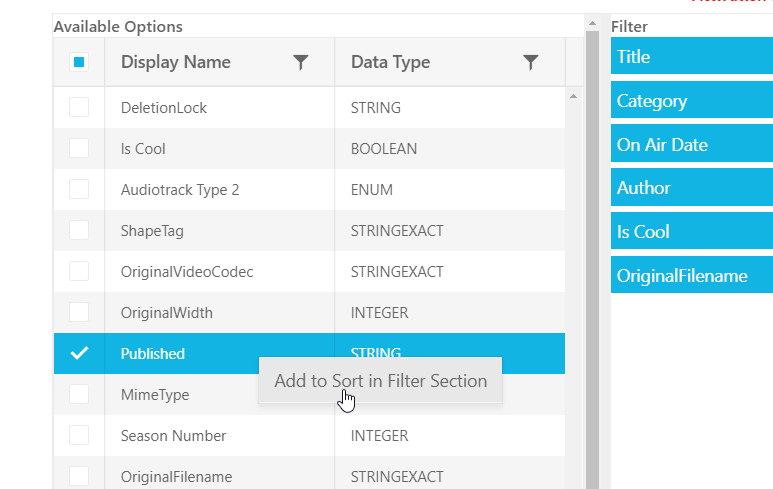Enable the OriginalWidth row checkbox
Image resolution: width=773 pixels, height=489 pixels.
[x=79, y=312]
